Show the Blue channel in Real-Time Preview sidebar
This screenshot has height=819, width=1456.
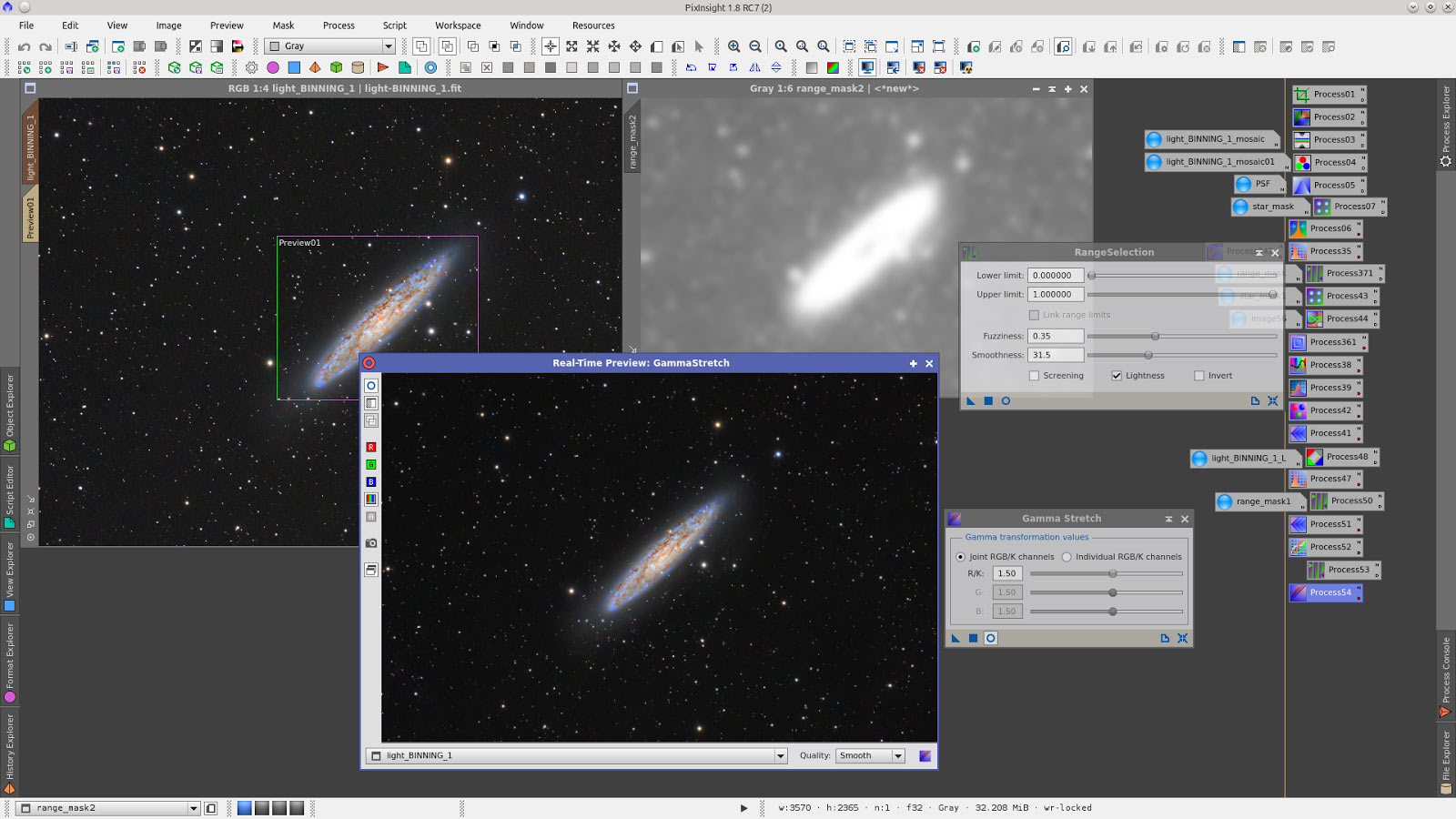coord(369,481)
